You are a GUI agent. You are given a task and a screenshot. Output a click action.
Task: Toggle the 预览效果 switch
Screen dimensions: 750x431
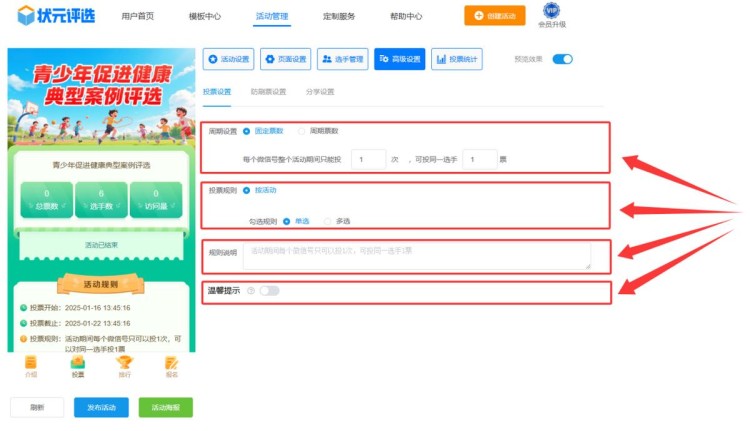[x=562, y=59]
